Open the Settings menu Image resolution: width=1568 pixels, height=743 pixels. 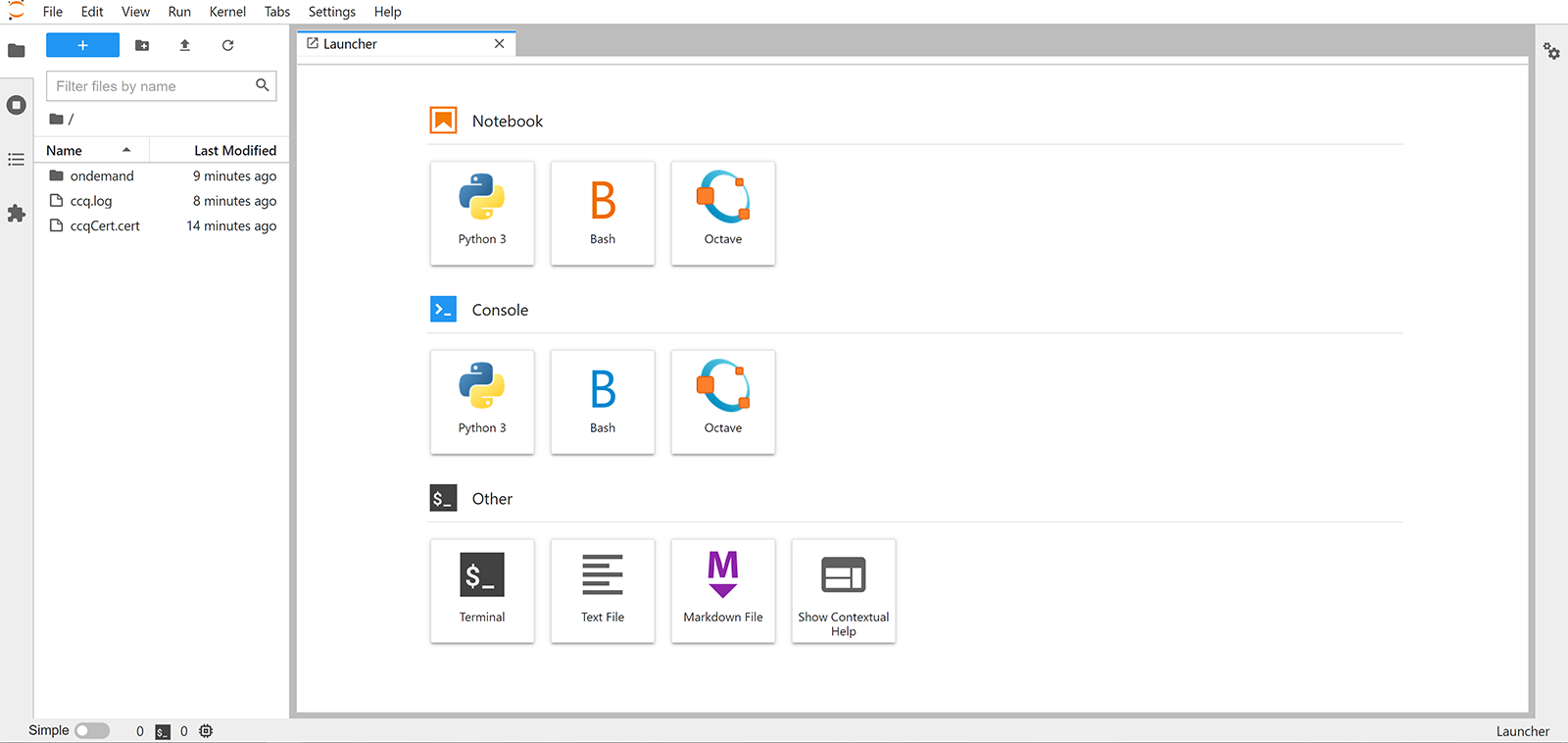coord(332,12)
